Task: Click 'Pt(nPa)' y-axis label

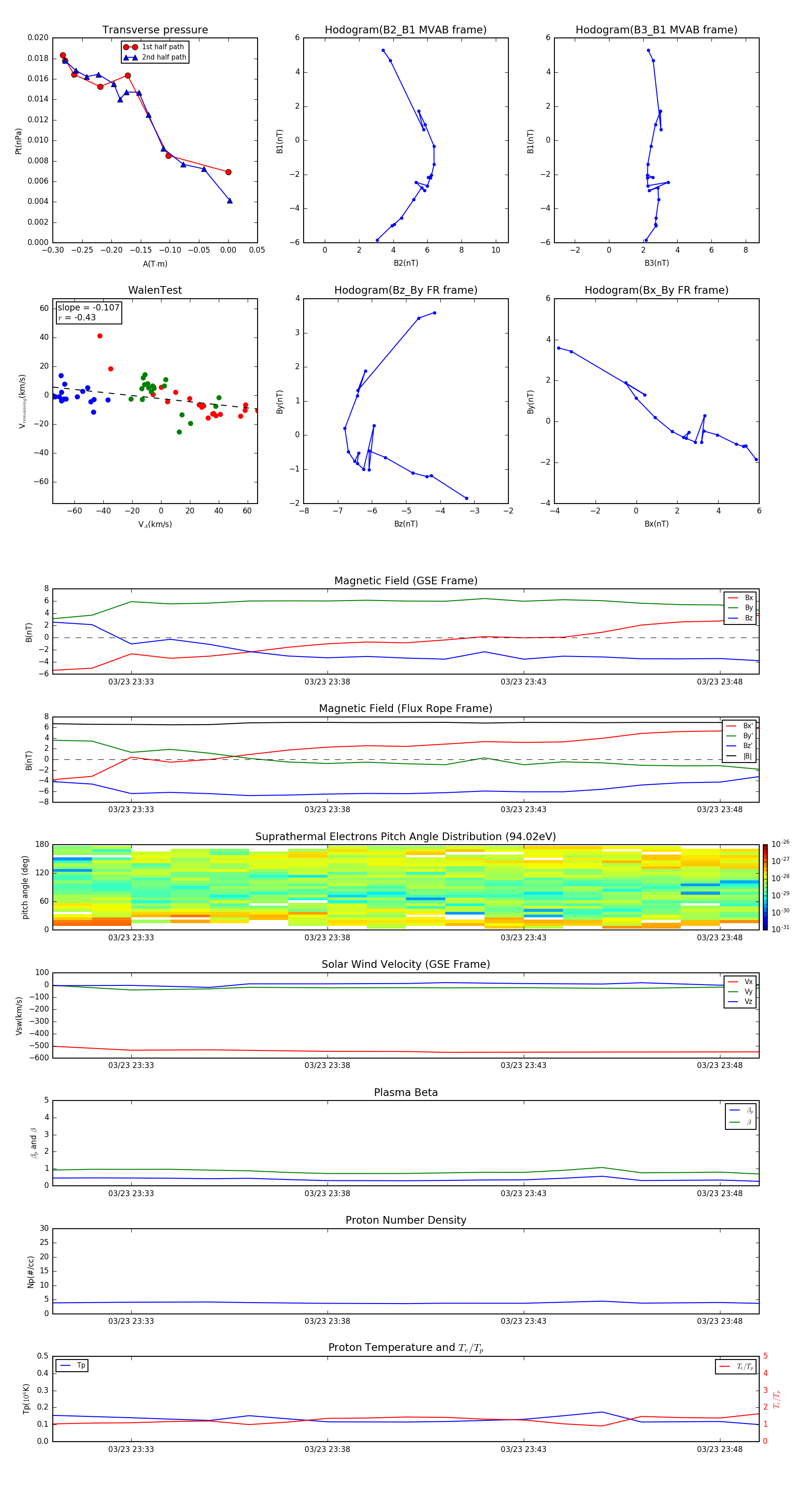Action: pyautogui.click(x=18, y=140)
